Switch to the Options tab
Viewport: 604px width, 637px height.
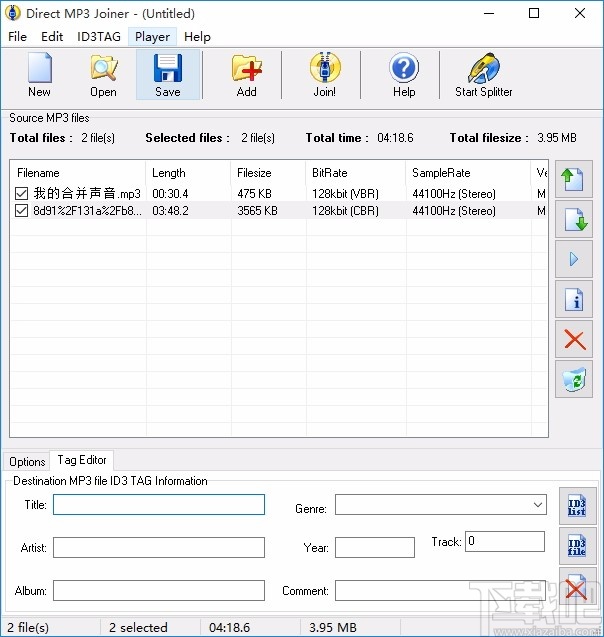coord(27,462)
